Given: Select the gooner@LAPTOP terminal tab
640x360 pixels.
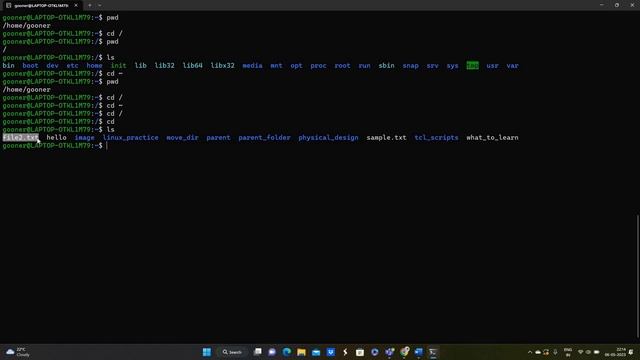Looking at the screenshot, I should [41, 5].
